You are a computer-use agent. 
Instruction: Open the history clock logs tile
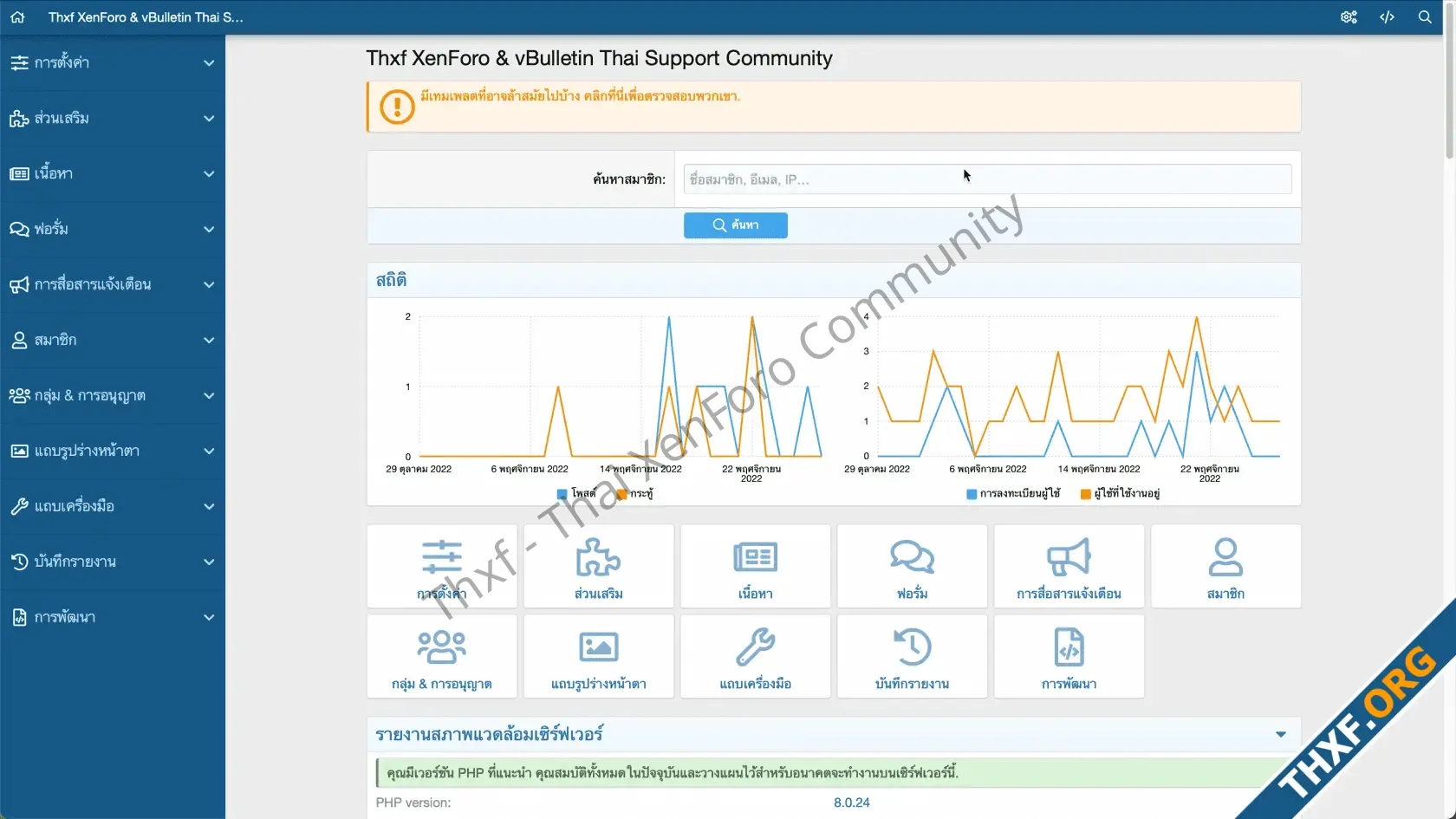pyautogui.click(x=912, y=657)
